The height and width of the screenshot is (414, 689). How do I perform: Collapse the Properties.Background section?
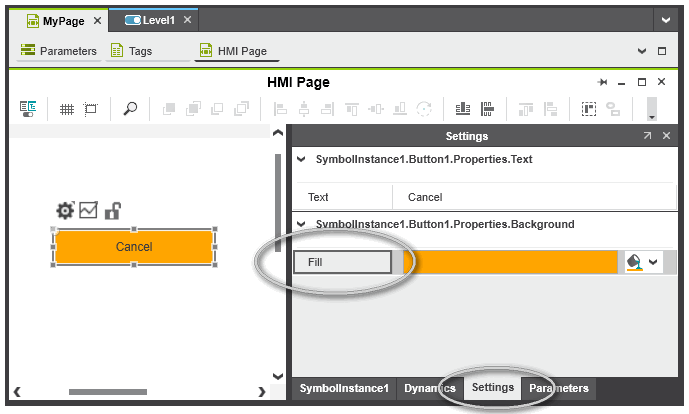pyautogui.click(x=301, y=225)
